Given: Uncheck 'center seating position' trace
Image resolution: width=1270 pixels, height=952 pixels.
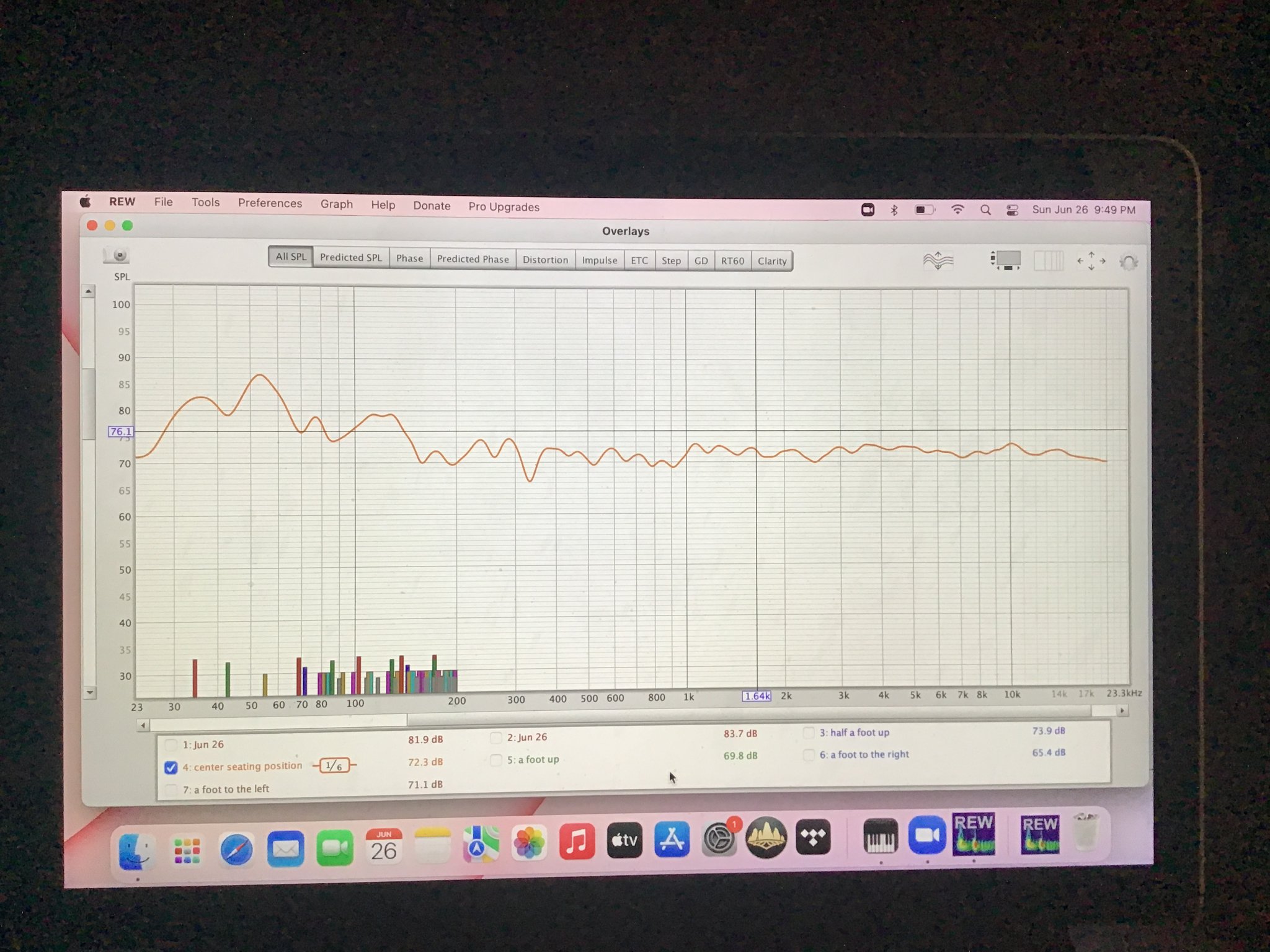Looking at the screenshot, I should [171, 767].
